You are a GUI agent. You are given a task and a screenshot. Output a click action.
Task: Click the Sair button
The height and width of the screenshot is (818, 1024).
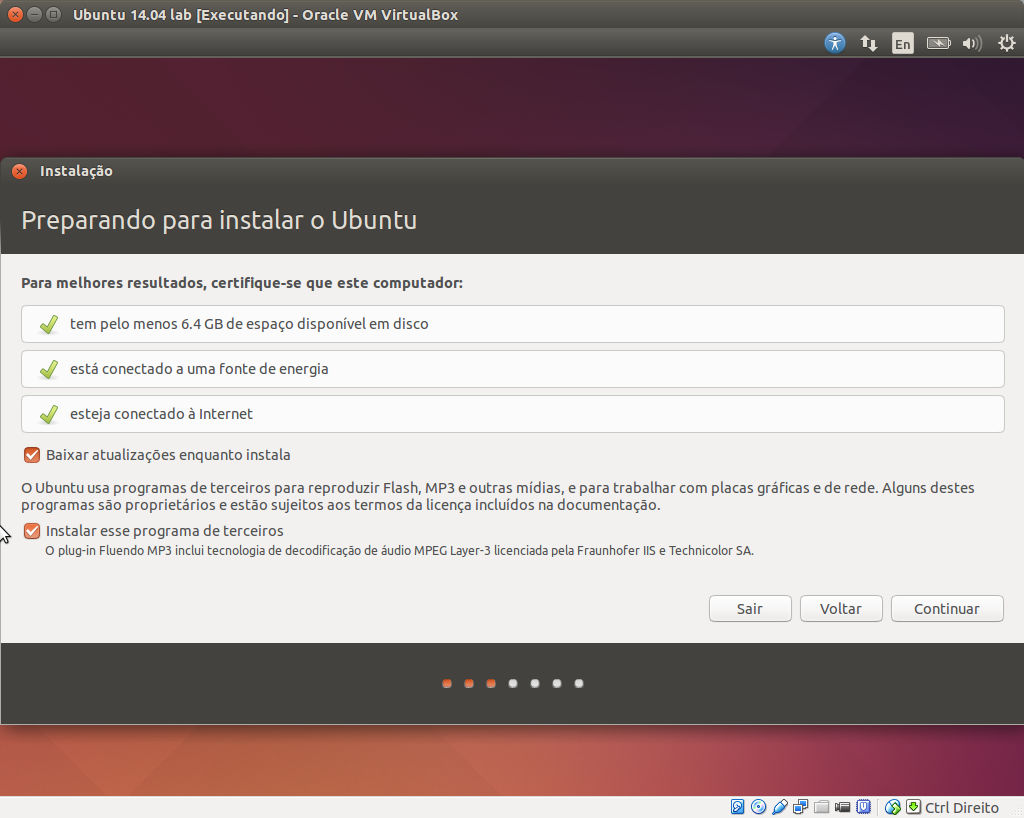[x=750, y=608]
